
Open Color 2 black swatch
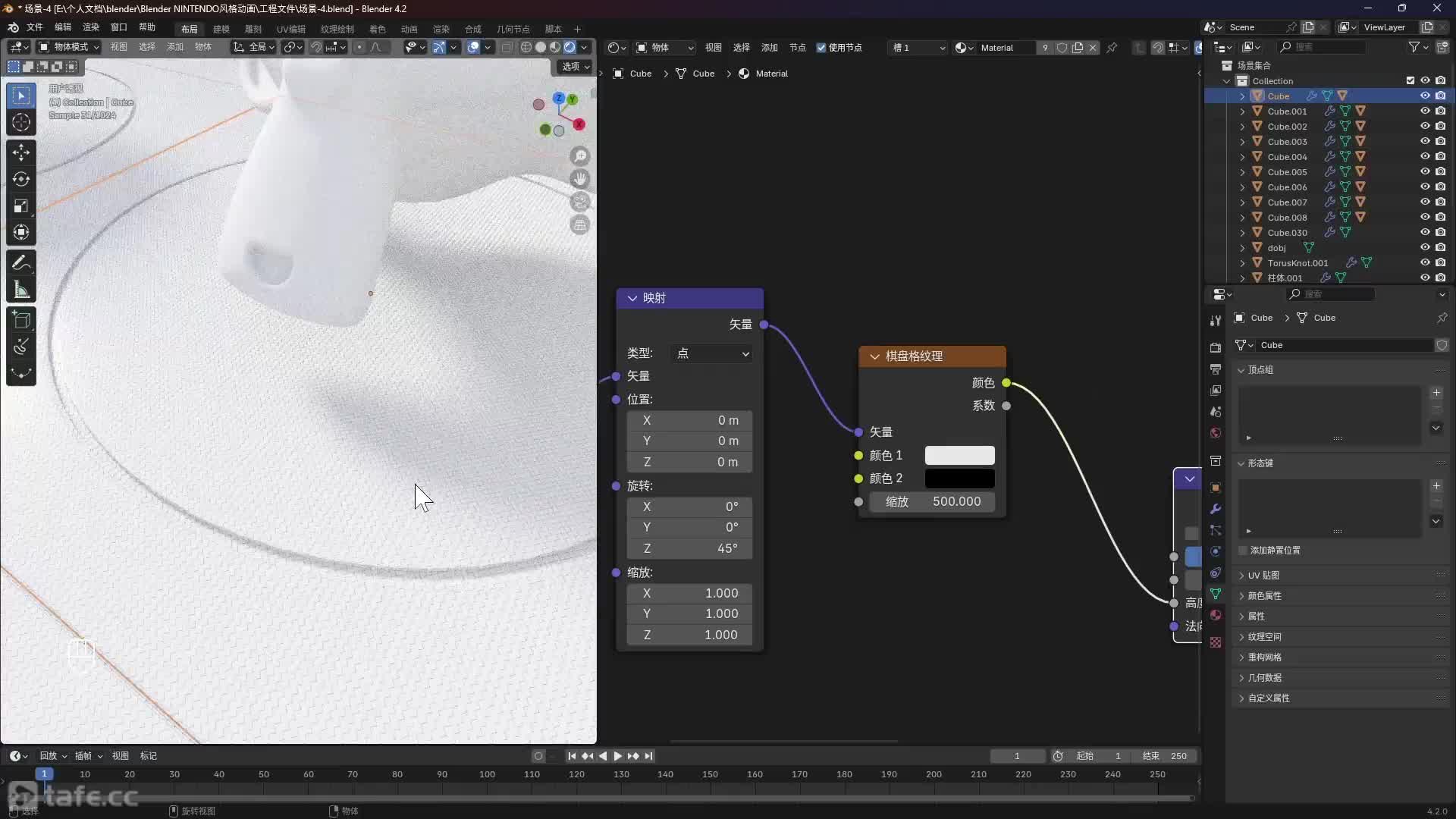coord(959,479)
